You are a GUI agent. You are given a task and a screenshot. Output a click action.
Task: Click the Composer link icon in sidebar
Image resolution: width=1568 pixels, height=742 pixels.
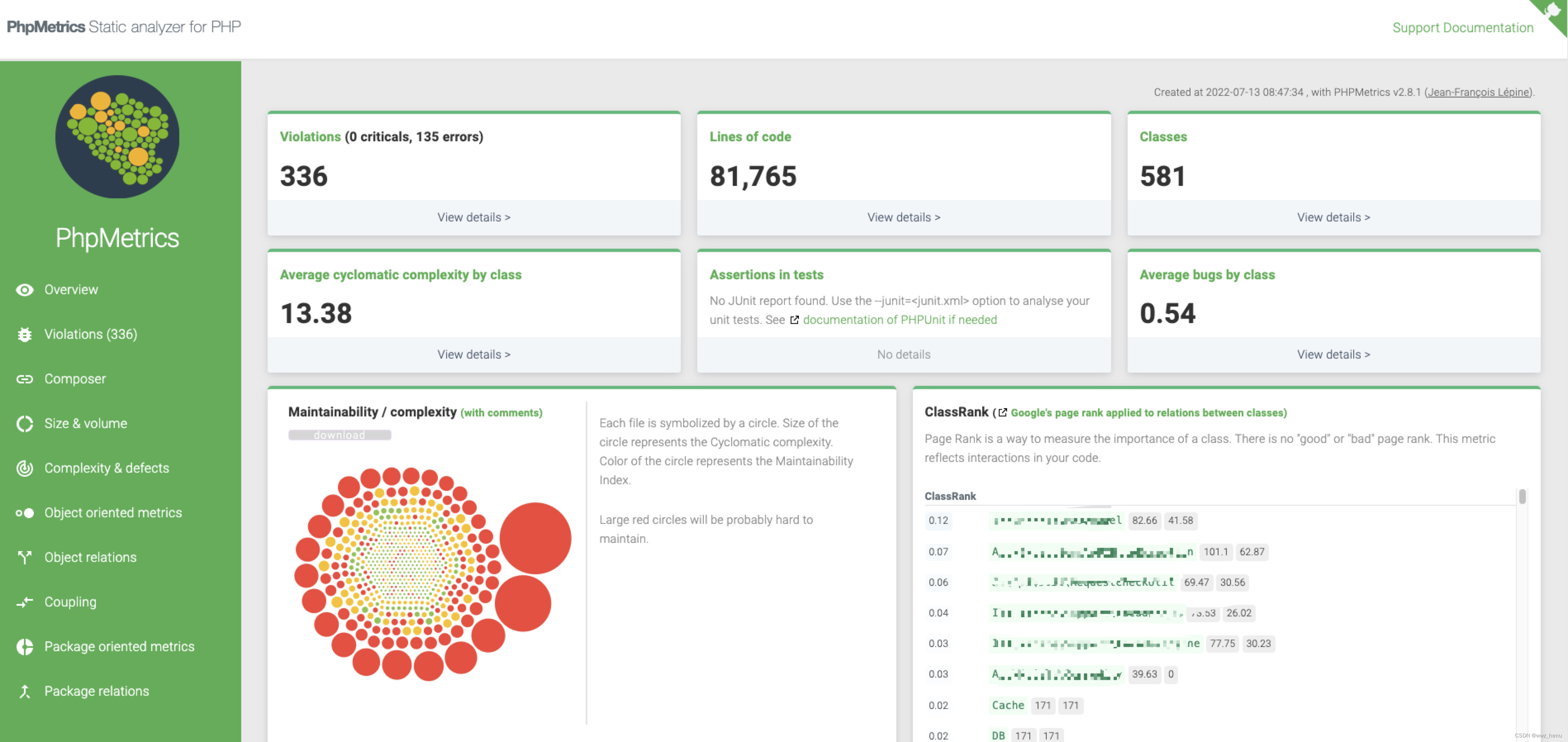(24, 378)
